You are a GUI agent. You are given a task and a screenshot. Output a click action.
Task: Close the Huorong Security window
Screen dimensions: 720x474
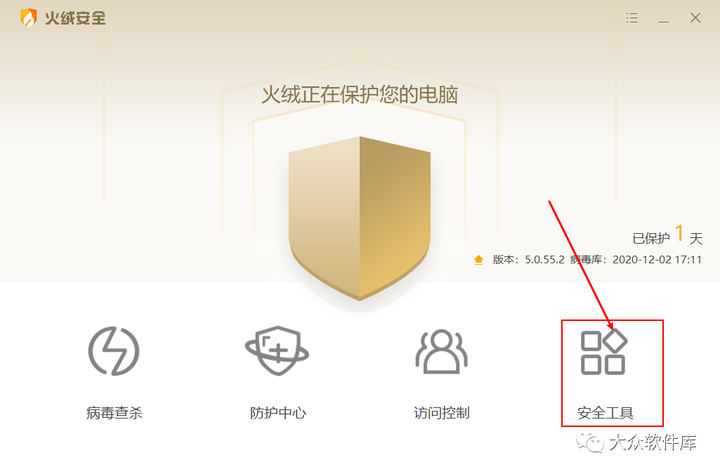tap(695, 17)
